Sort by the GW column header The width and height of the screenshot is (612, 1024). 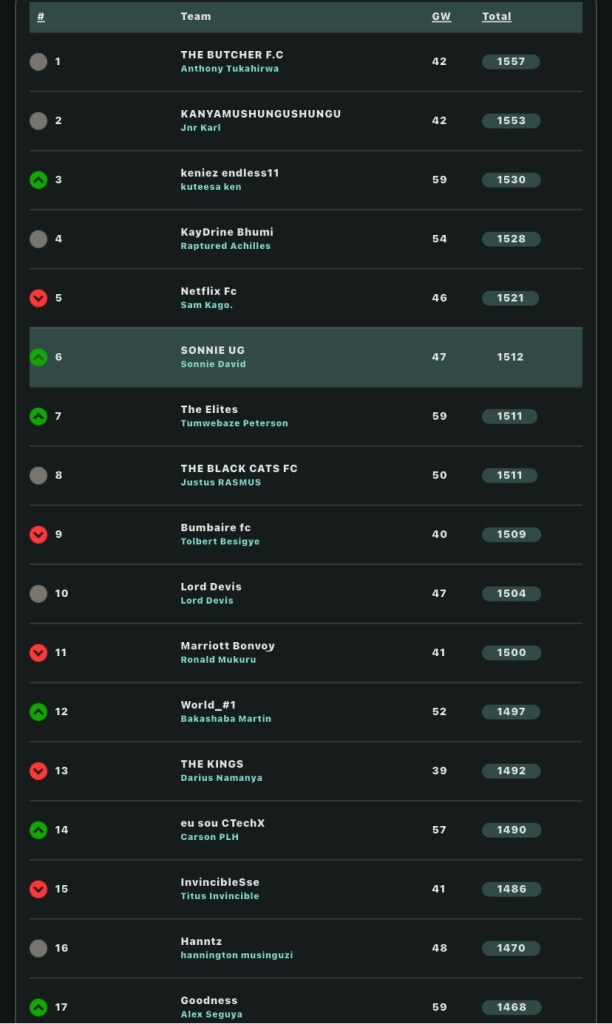pyautogui.click(x=440, y=17)
